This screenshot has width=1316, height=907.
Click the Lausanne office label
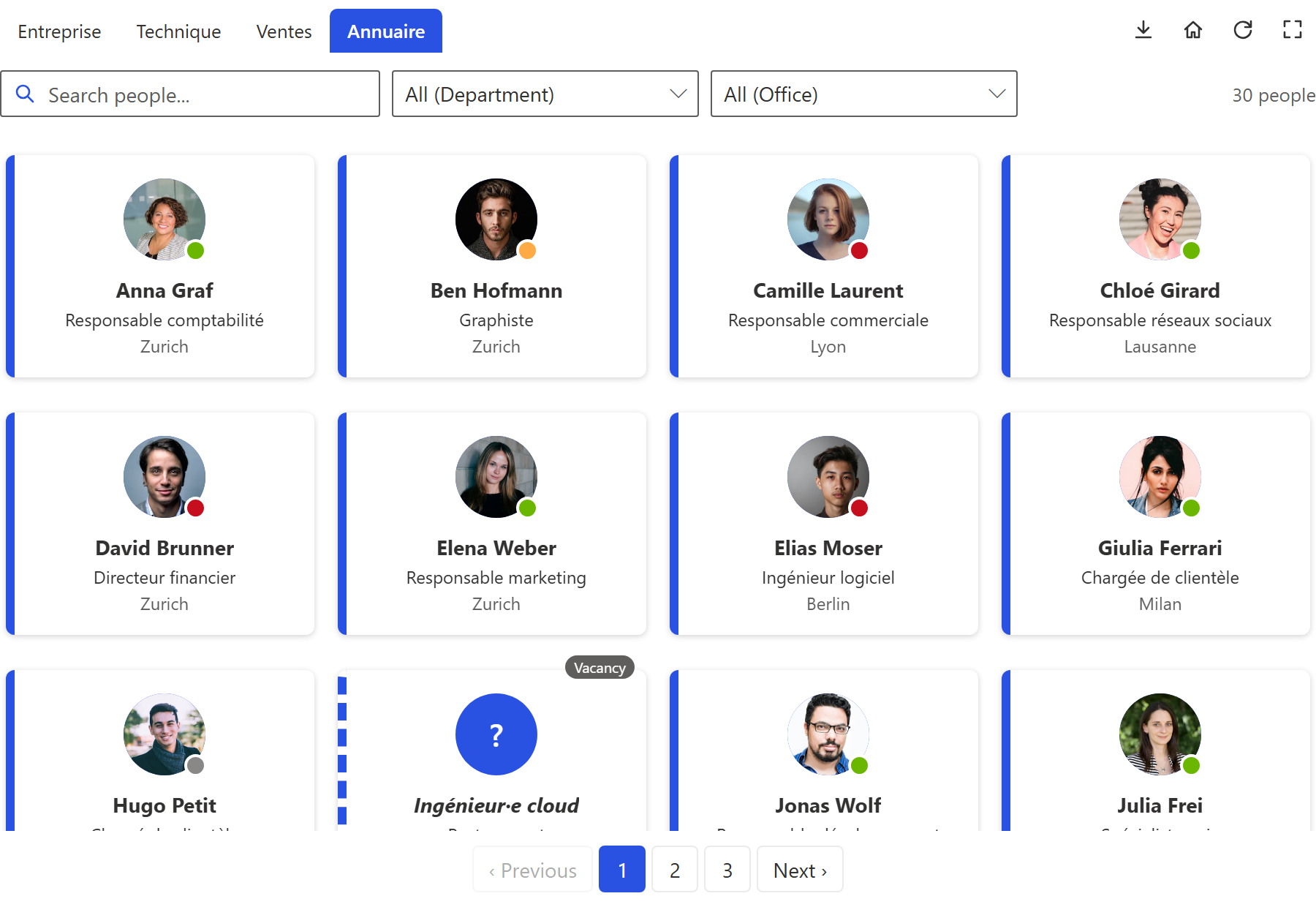click(x=1160, y=347)
